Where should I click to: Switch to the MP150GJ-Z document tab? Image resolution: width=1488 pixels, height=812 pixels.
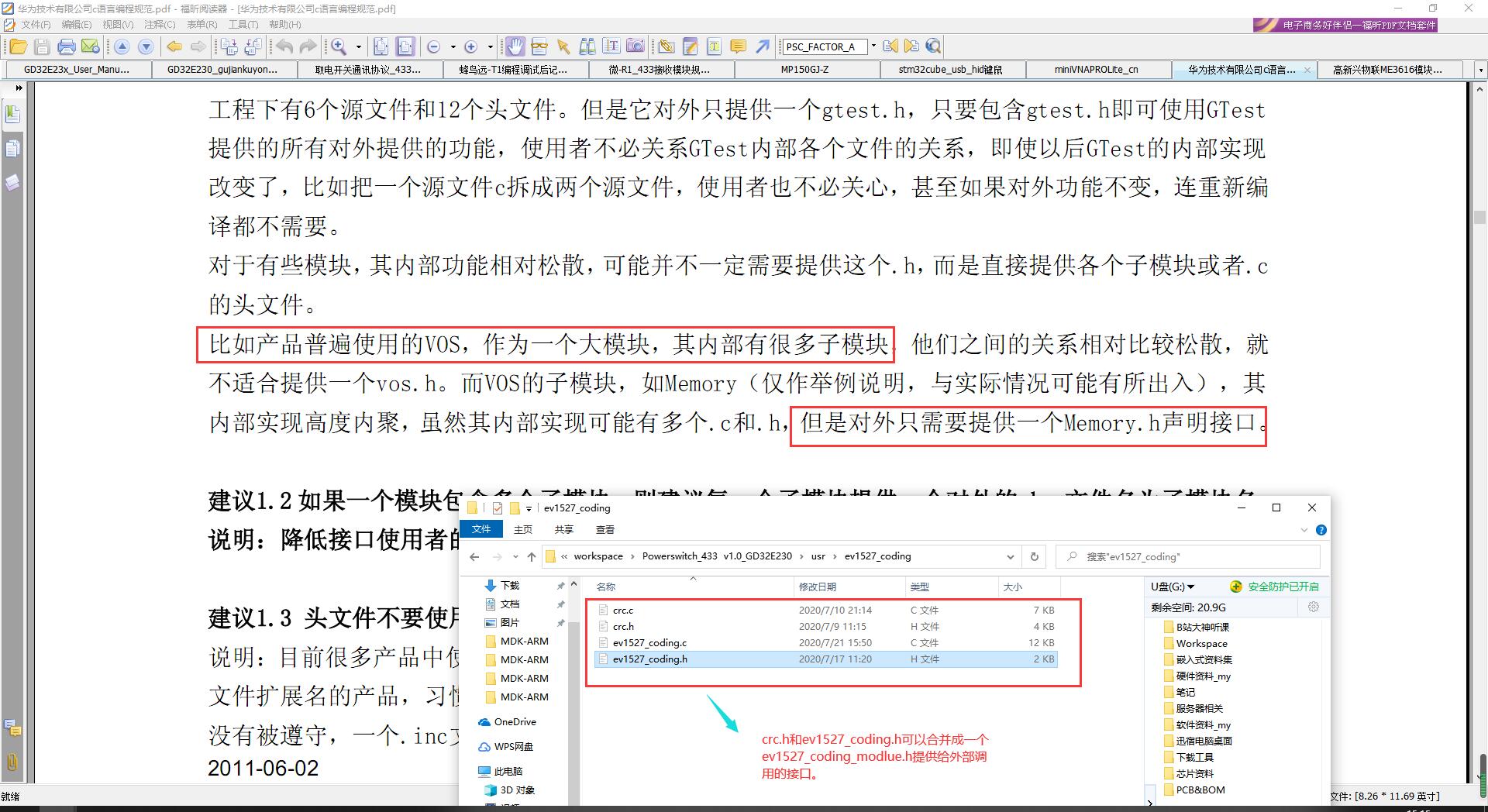[804, 70]
